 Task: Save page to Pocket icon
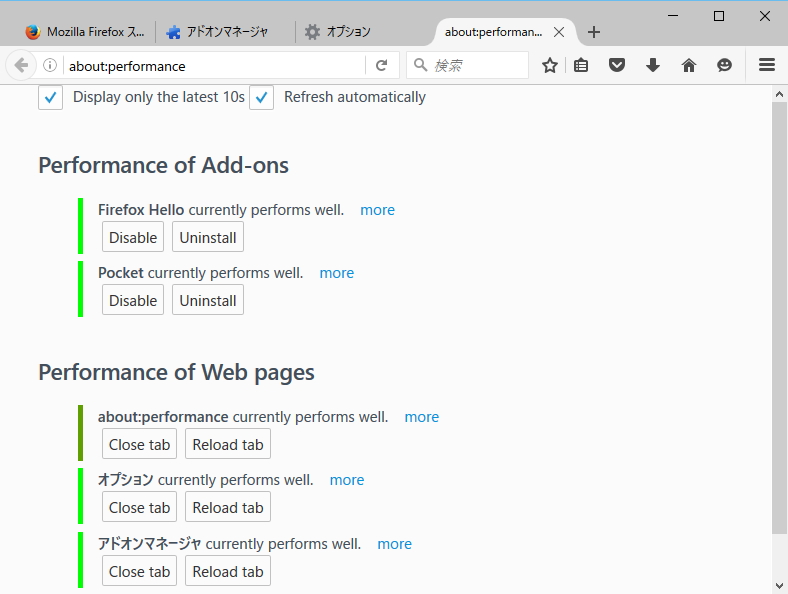point(617,65)
